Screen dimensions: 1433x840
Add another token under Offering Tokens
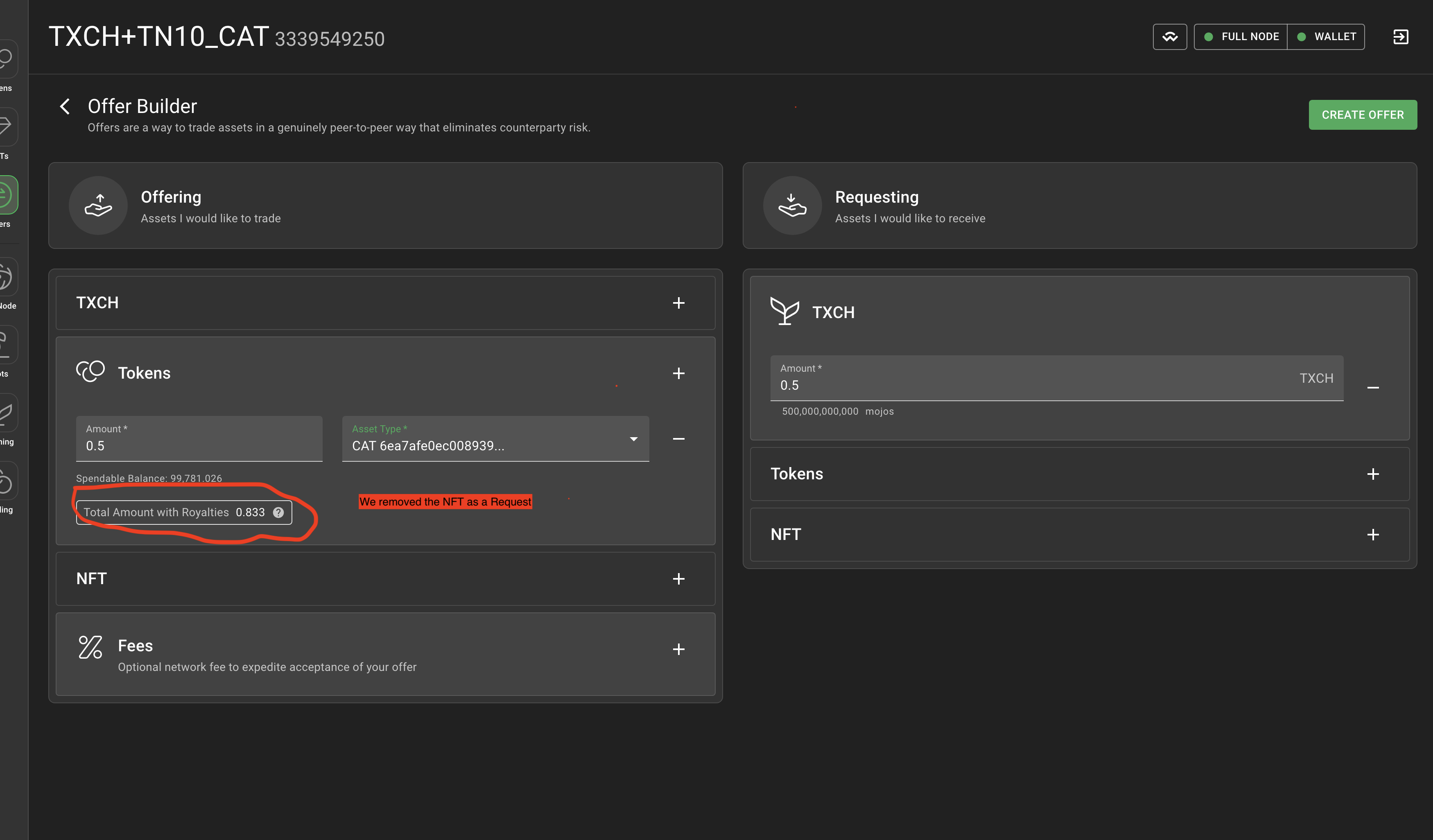tap(678, 374)
